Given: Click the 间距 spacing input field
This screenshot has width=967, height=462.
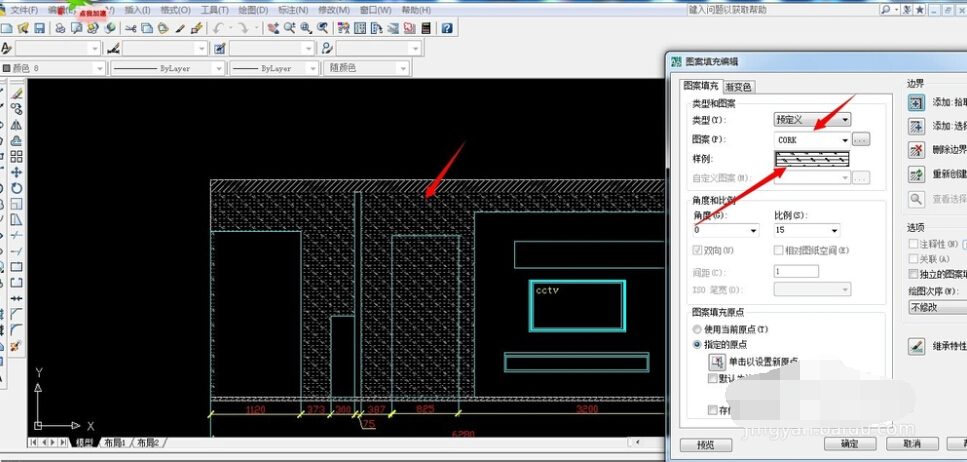Looking at the screenshot, I should coord(796,271).
